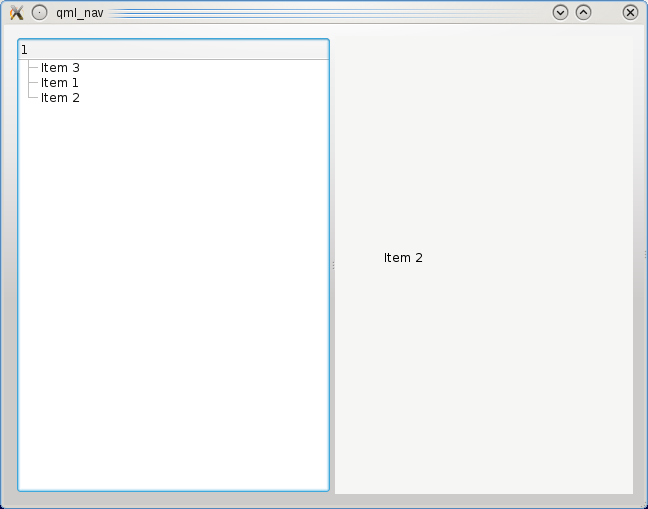Minimize the qml_nav window
The width and height of the screenshot is (648, 509).
(560, 12)
